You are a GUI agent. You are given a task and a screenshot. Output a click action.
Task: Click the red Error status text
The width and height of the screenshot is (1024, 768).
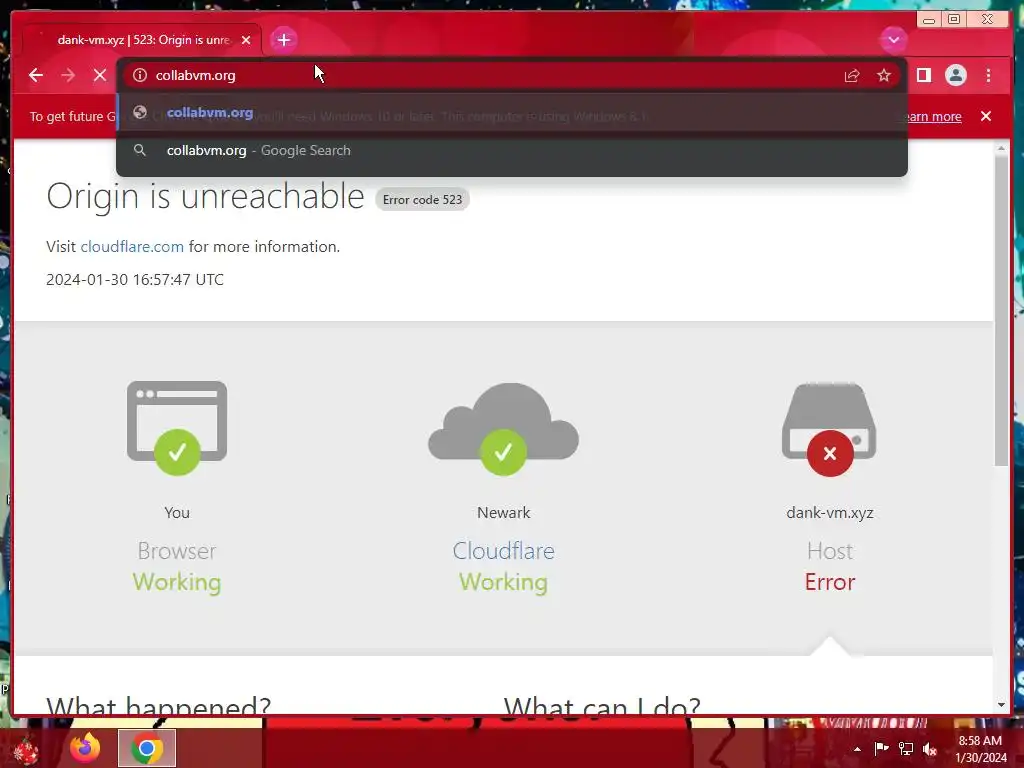click(x=829, y=582)
